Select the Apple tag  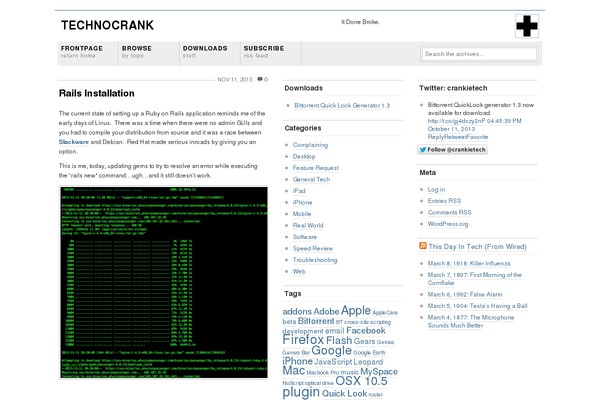(355, 310)
